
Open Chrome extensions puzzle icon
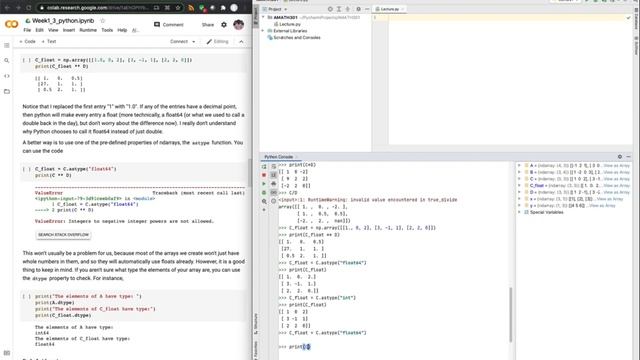223,8
